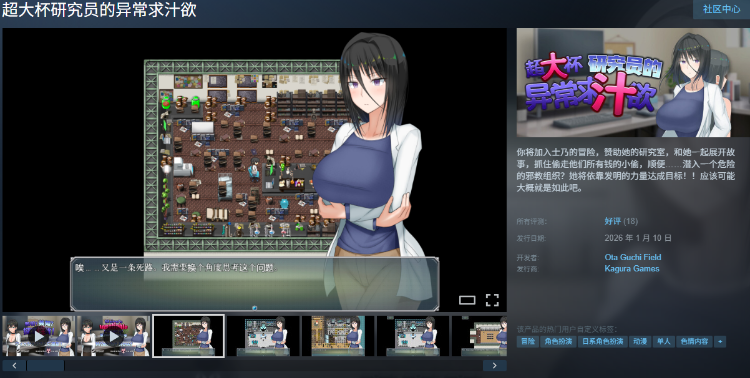The height and width of the screenshot is (378, 750).
Task: Select the 动漫 tag
Action: pos(640,342)
